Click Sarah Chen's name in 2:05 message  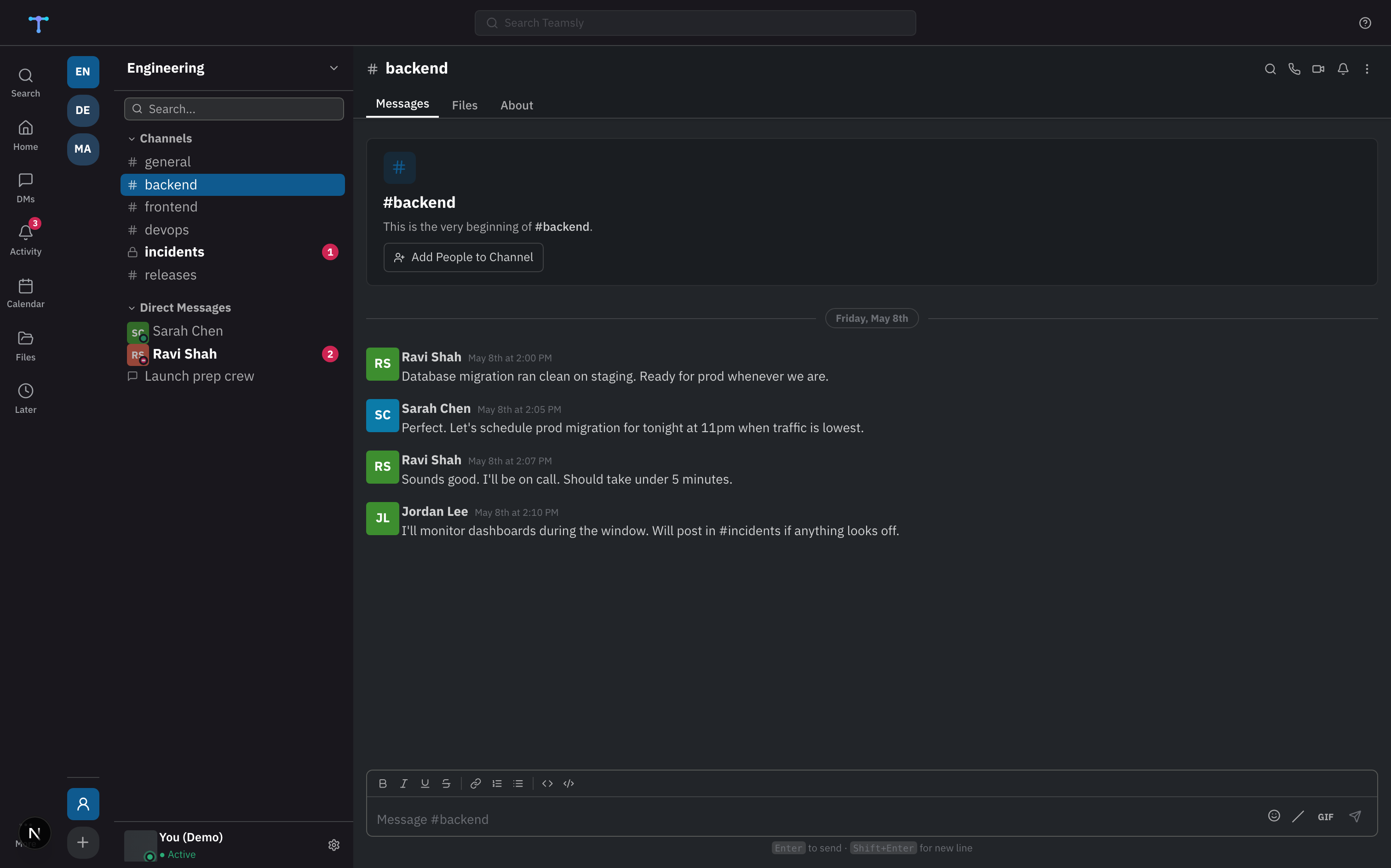point(436,409)
